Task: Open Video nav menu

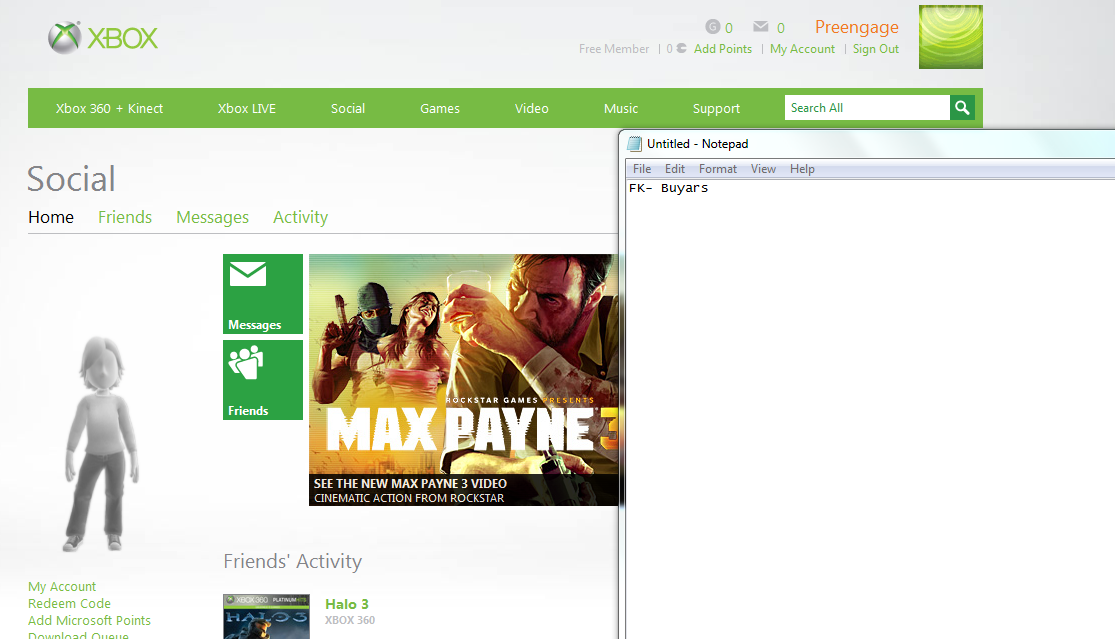Action: coord(531,109)
